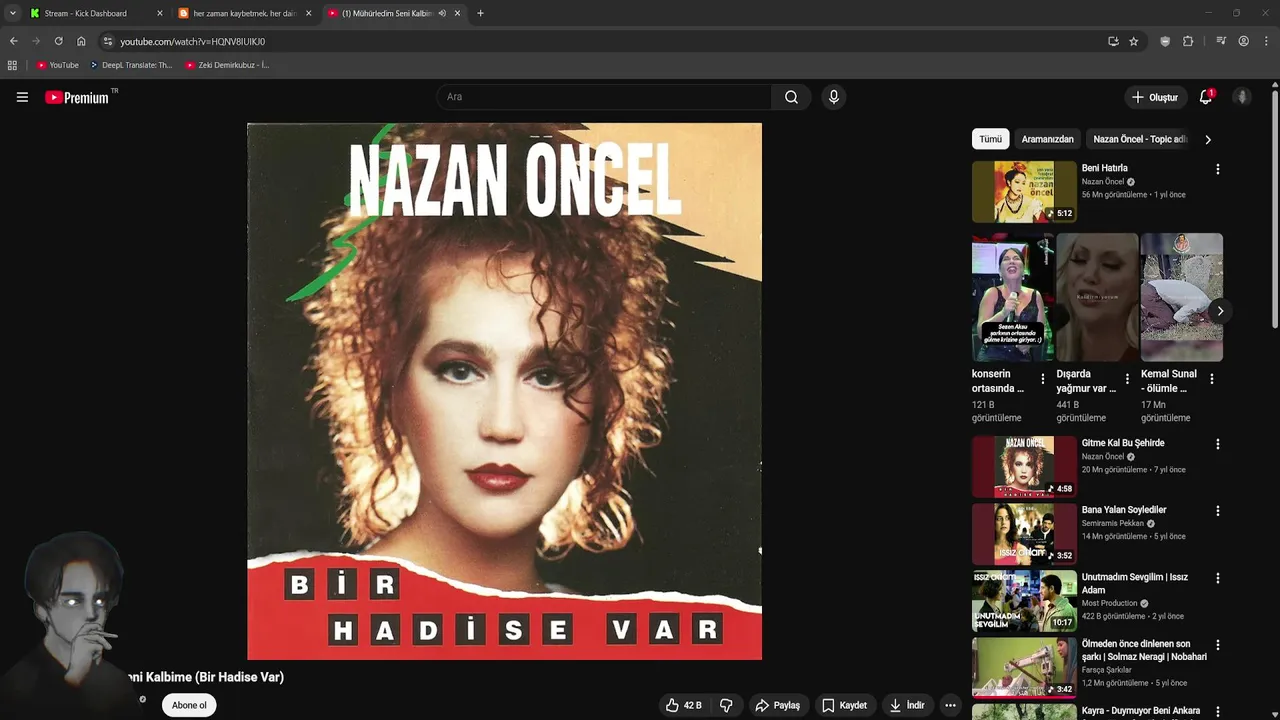Mute tab via speaker icon on YouTube tab
Screen dimensions: 1280x720
click(x=442, y=13)
